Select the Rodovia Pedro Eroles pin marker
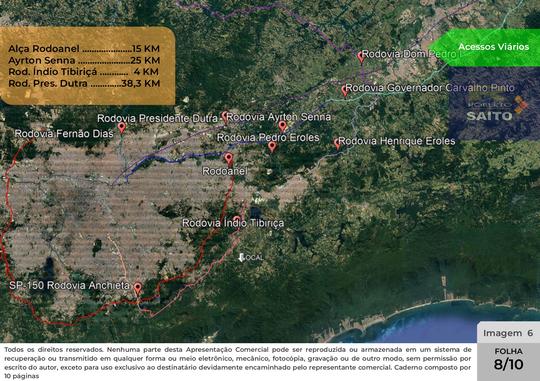 point(272,146)
